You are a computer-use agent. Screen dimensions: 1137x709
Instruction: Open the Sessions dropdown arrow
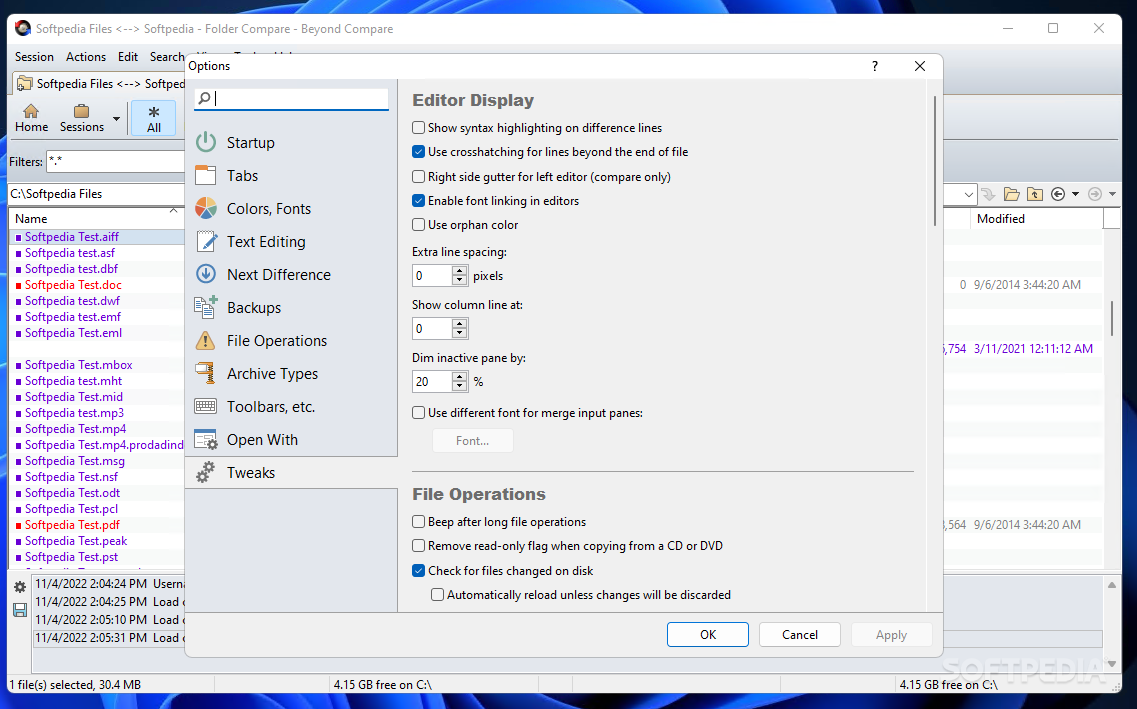[x=116, y=119]
